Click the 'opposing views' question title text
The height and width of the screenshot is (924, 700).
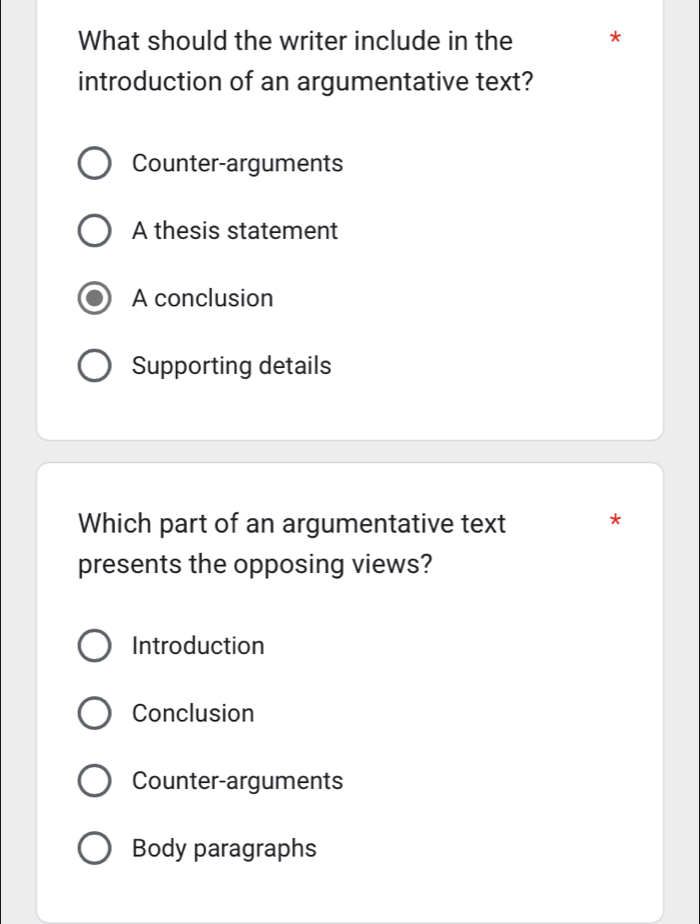pyautogui.click(x=291, y=543)
